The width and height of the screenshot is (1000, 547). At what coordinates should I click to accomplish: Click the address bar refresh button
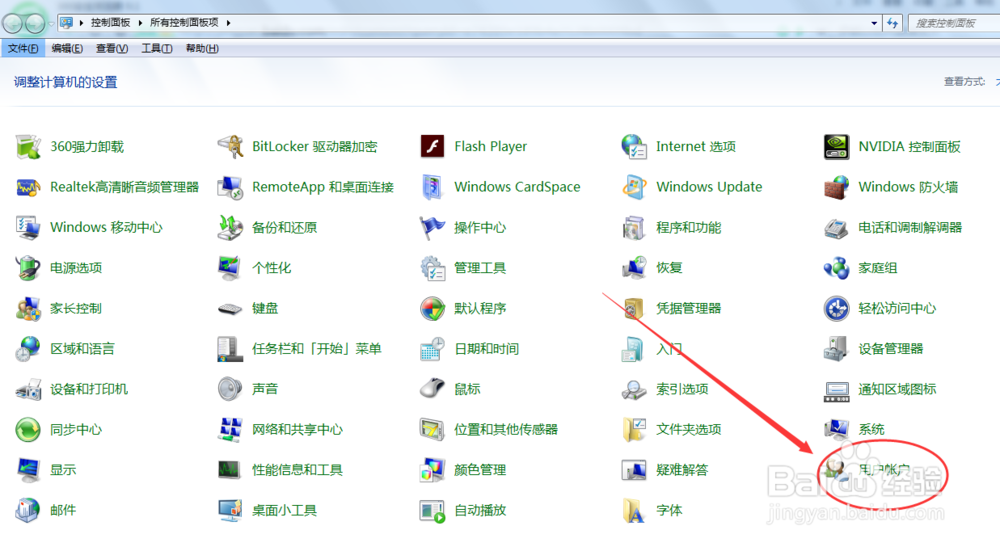893,23
